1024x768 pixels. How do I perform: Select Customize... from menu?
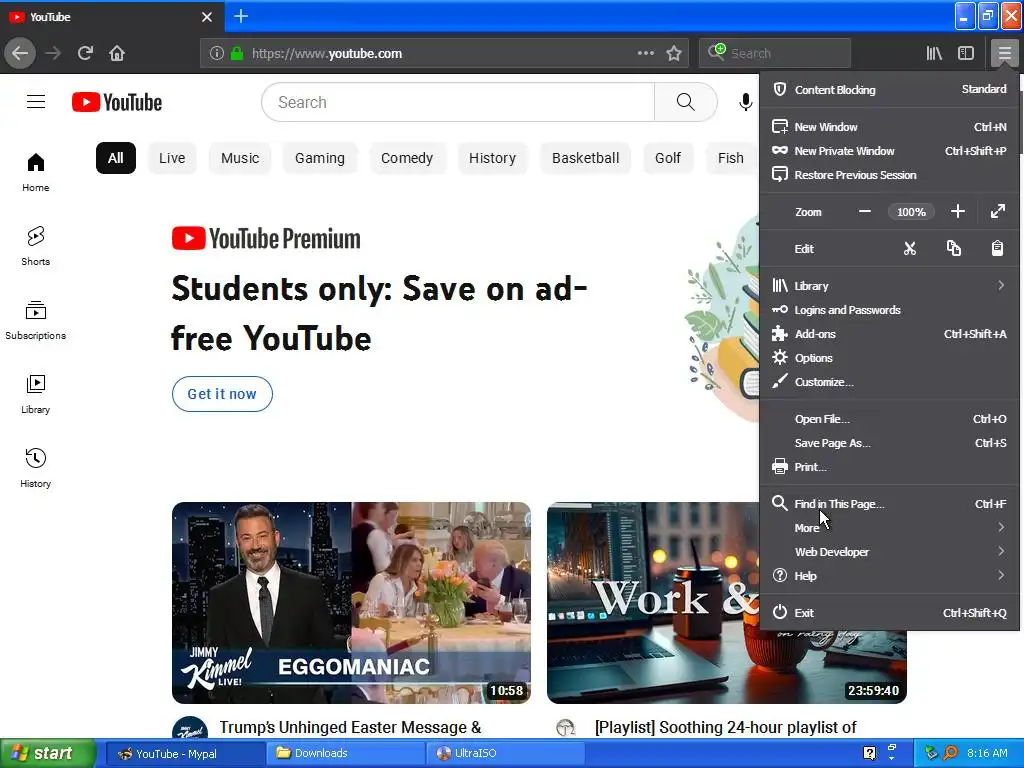(889, 382)
